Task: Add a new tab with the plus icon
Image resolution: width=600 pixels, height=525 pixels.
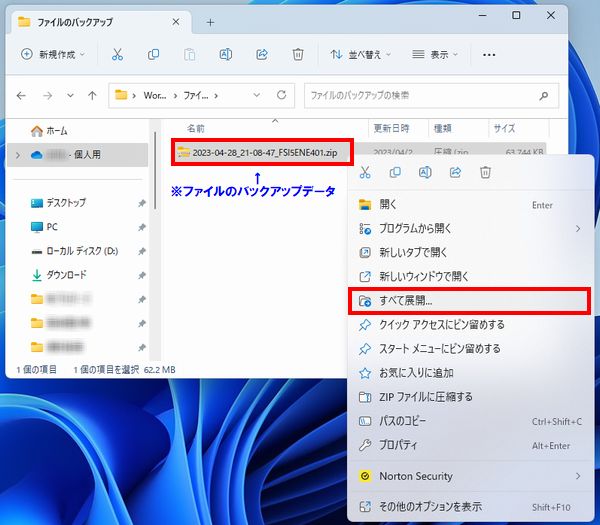Action: [210, 23]
